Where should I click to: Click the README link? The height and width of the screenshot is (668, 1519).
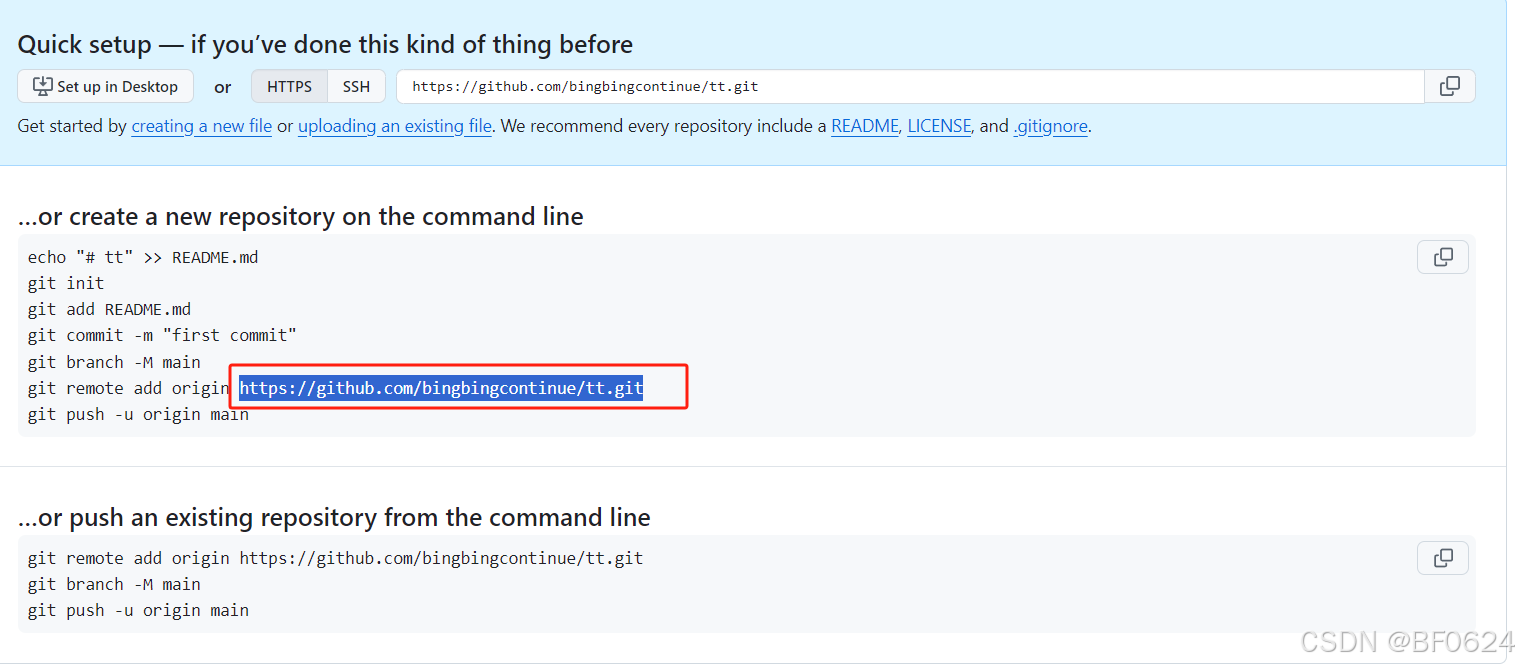click(864, 126)
